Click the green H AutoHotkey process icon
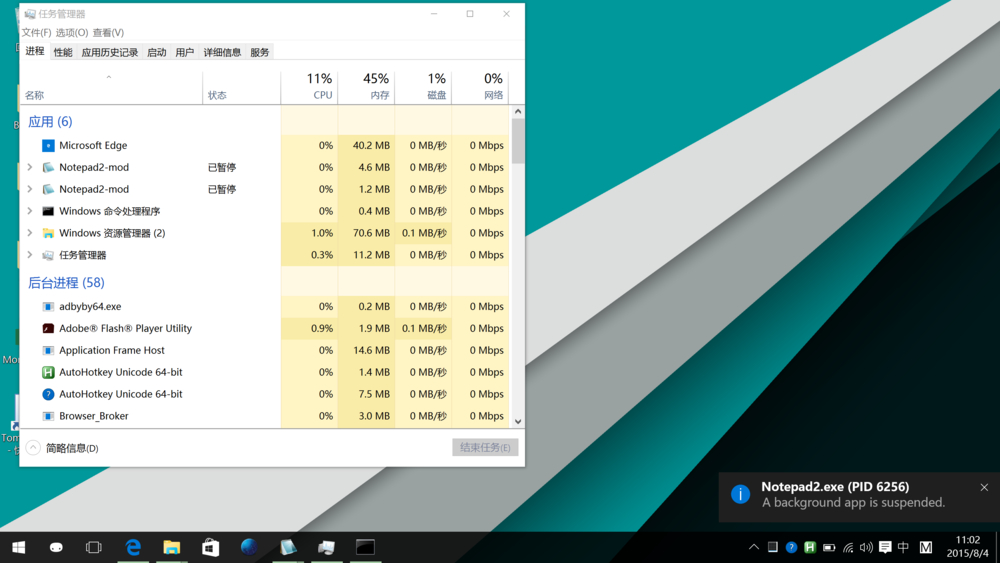The height and width of the screenshot is (563, 1000). (48, 372)
